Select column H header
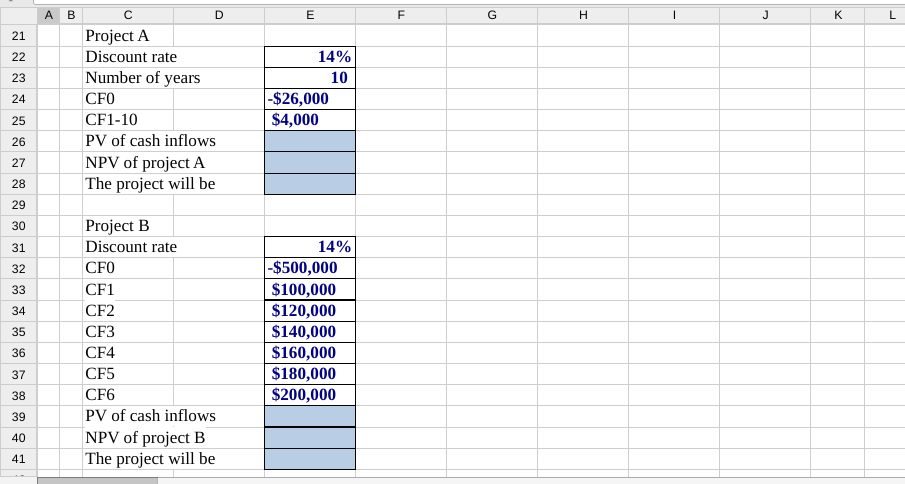905x484 pixels. (x=583, y=16)
